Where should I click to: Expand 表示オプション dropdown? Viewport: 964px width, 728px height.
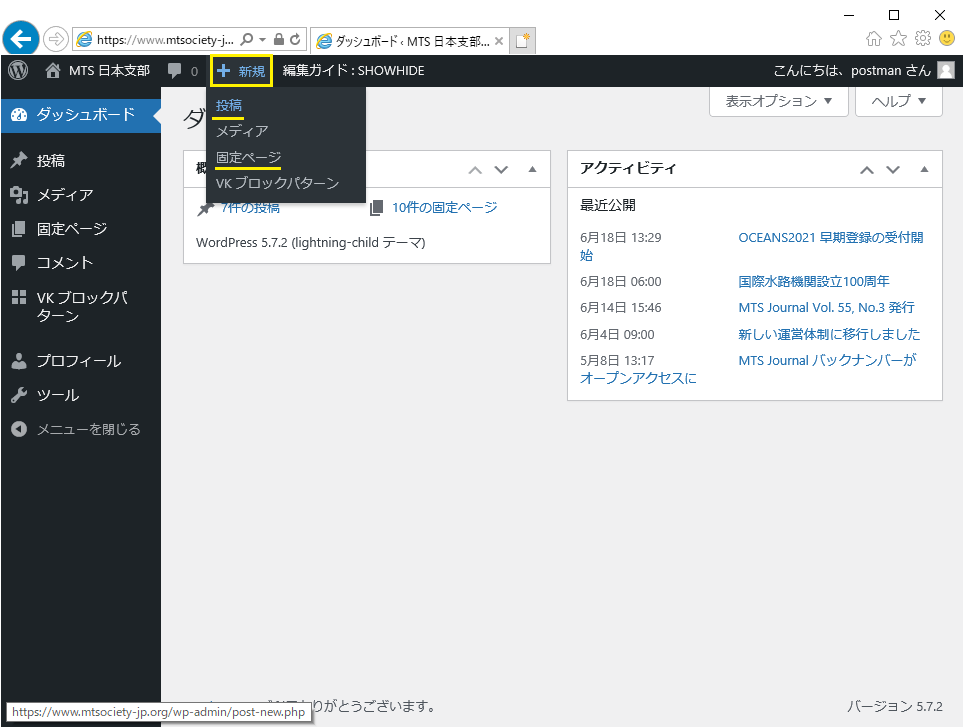pos(778,101)
